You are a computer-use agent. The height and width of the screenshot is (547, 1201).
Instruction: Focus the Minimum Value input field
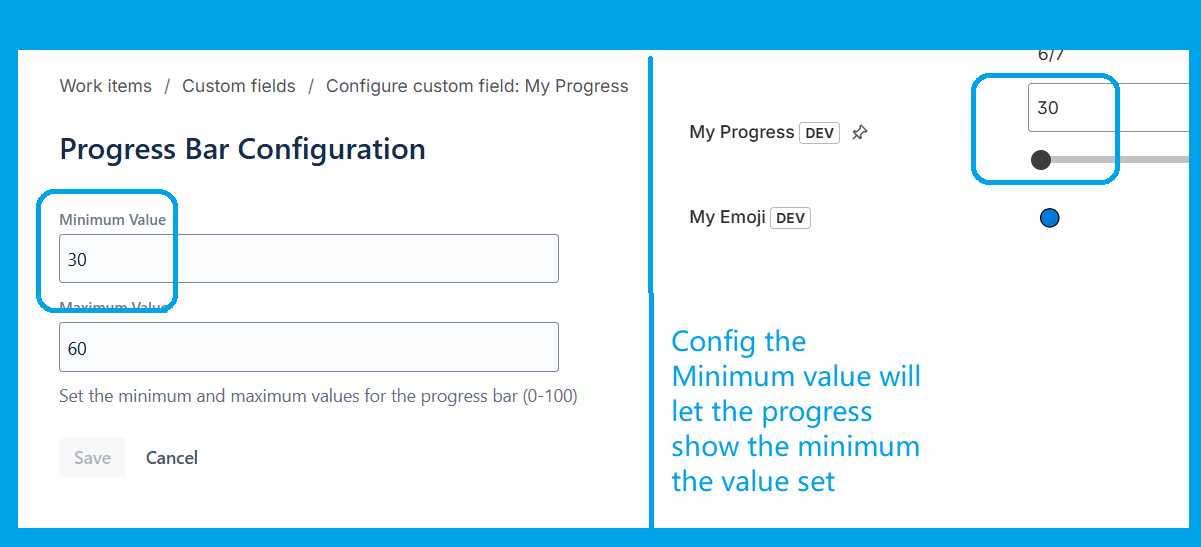pyautogui.click(x=308, y=259)
